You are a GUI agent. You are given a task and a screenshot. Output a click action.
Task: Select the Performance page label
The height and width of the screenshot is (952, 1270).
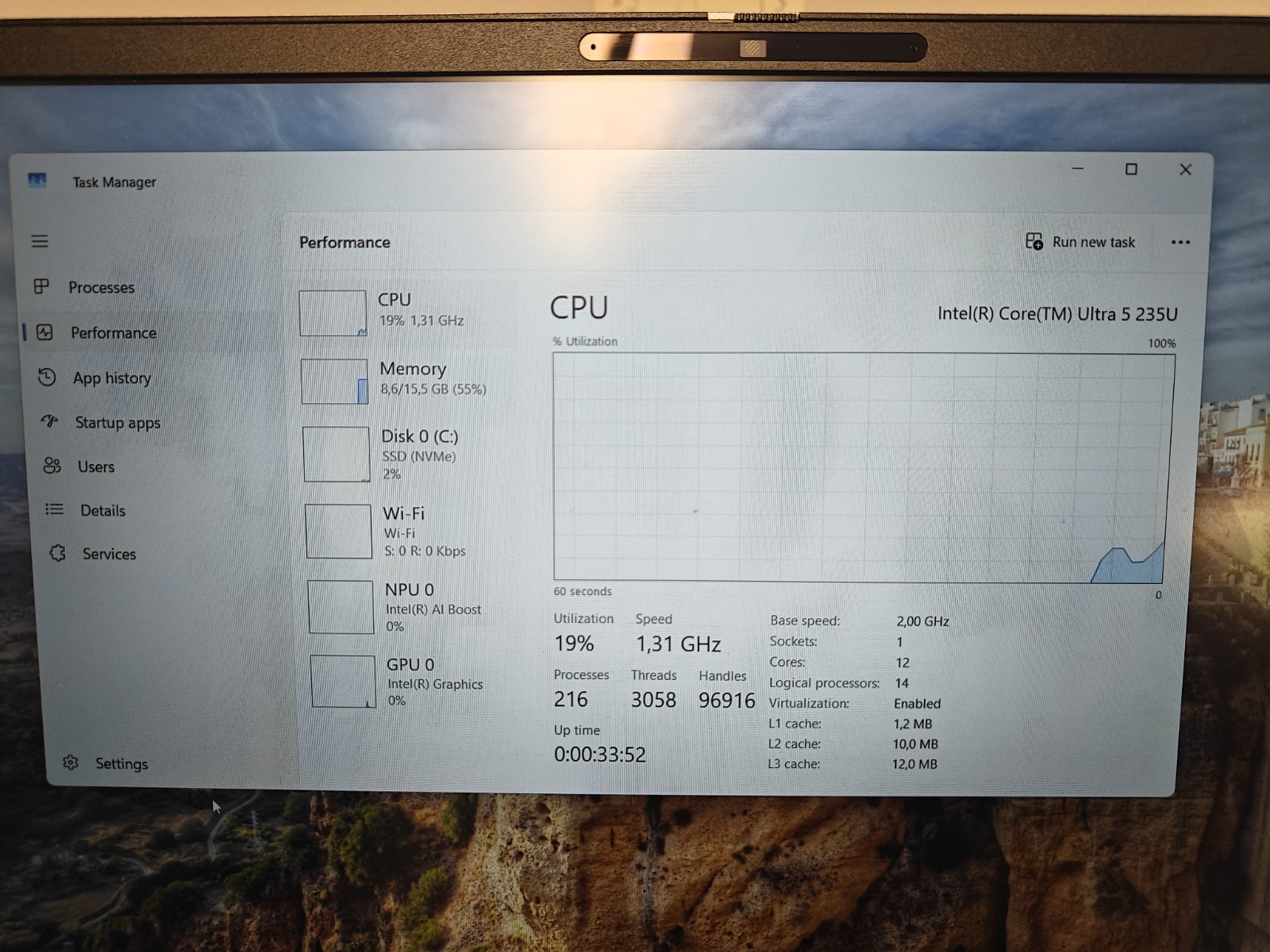(114, 332)
